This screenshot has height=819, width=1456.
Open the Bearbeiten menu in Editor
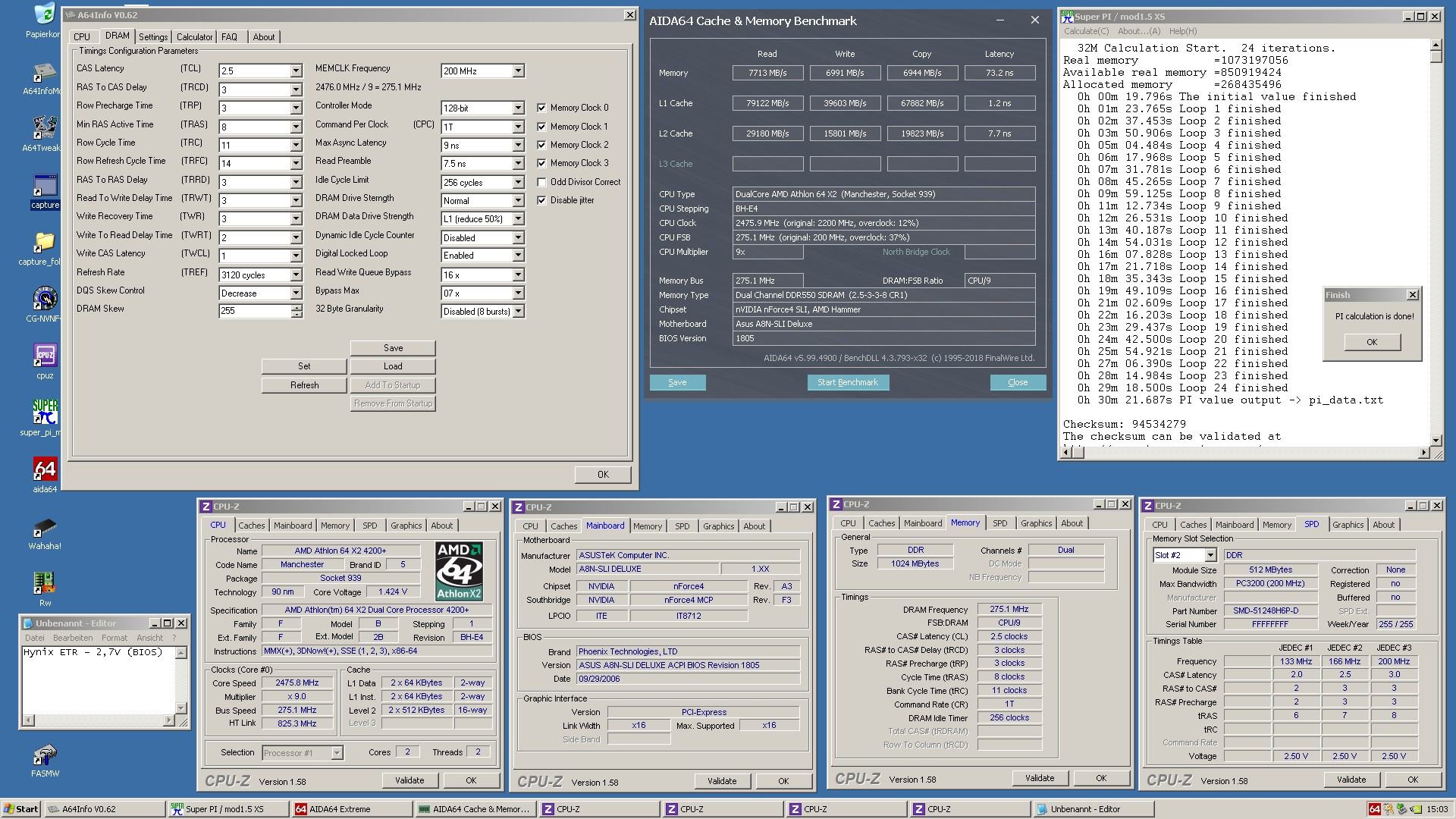[x=73, y=638]
